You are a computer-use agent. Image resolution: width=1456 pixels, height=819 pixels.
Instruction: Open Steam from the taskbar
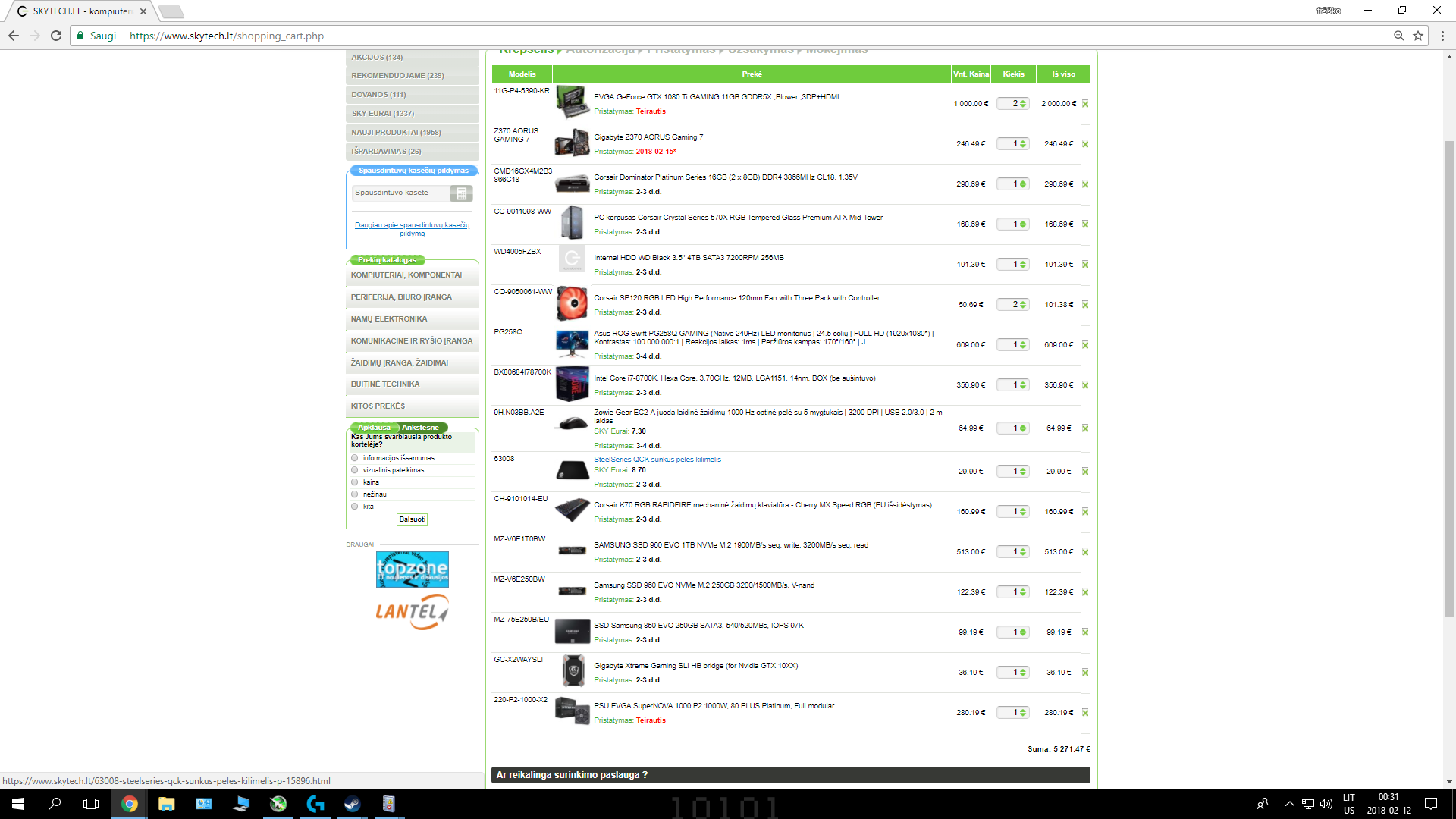pyautogui.click(x=353, y=804)
